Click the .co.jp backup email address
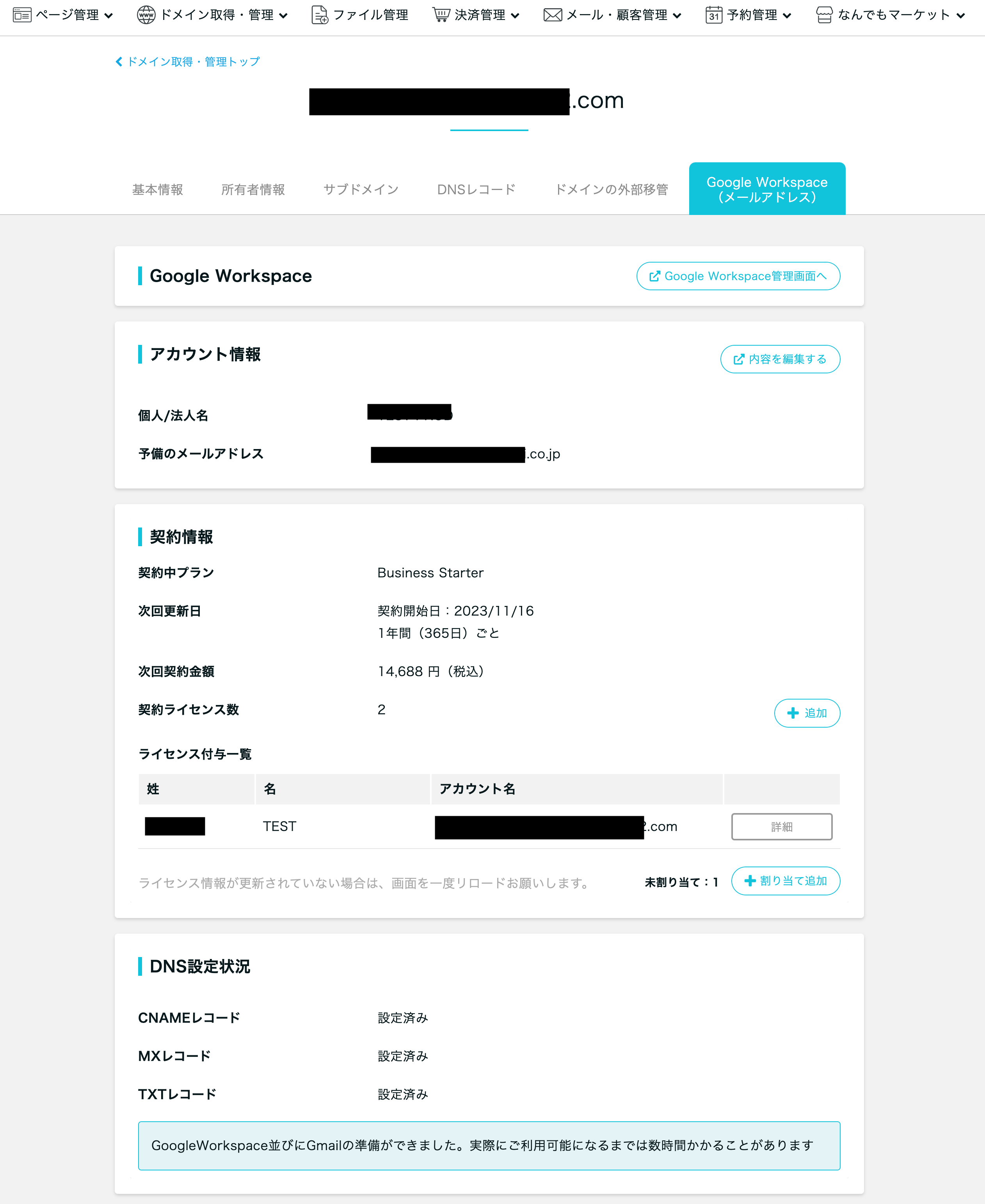 coord(466,454)
